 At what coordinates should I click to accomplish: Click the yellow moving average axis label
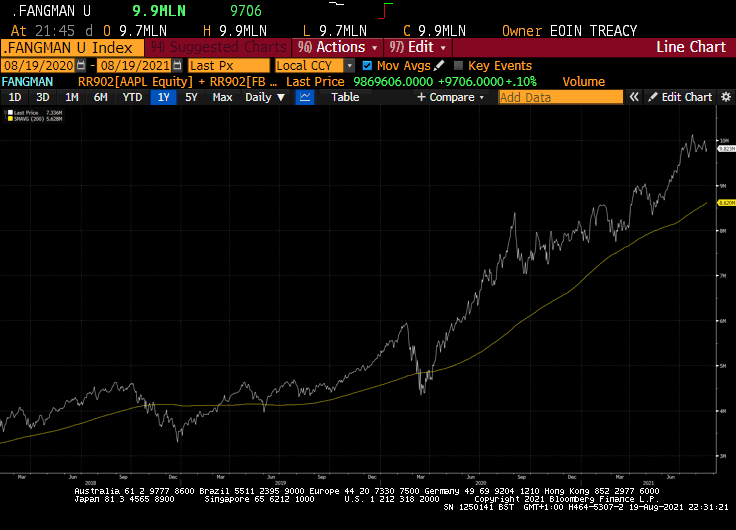pos(727,203)
